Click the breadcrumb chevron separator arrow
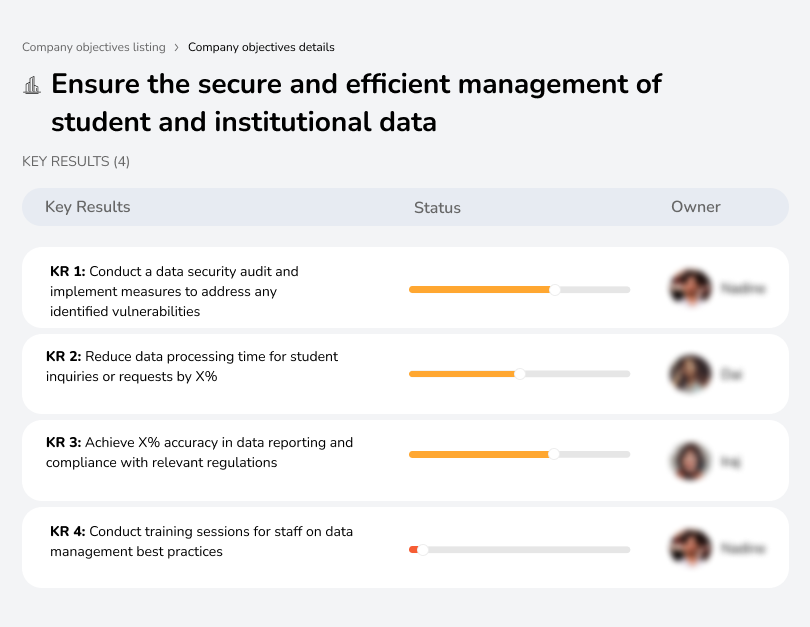The height and width of the screenshot is (627, 810). [176, 47]
